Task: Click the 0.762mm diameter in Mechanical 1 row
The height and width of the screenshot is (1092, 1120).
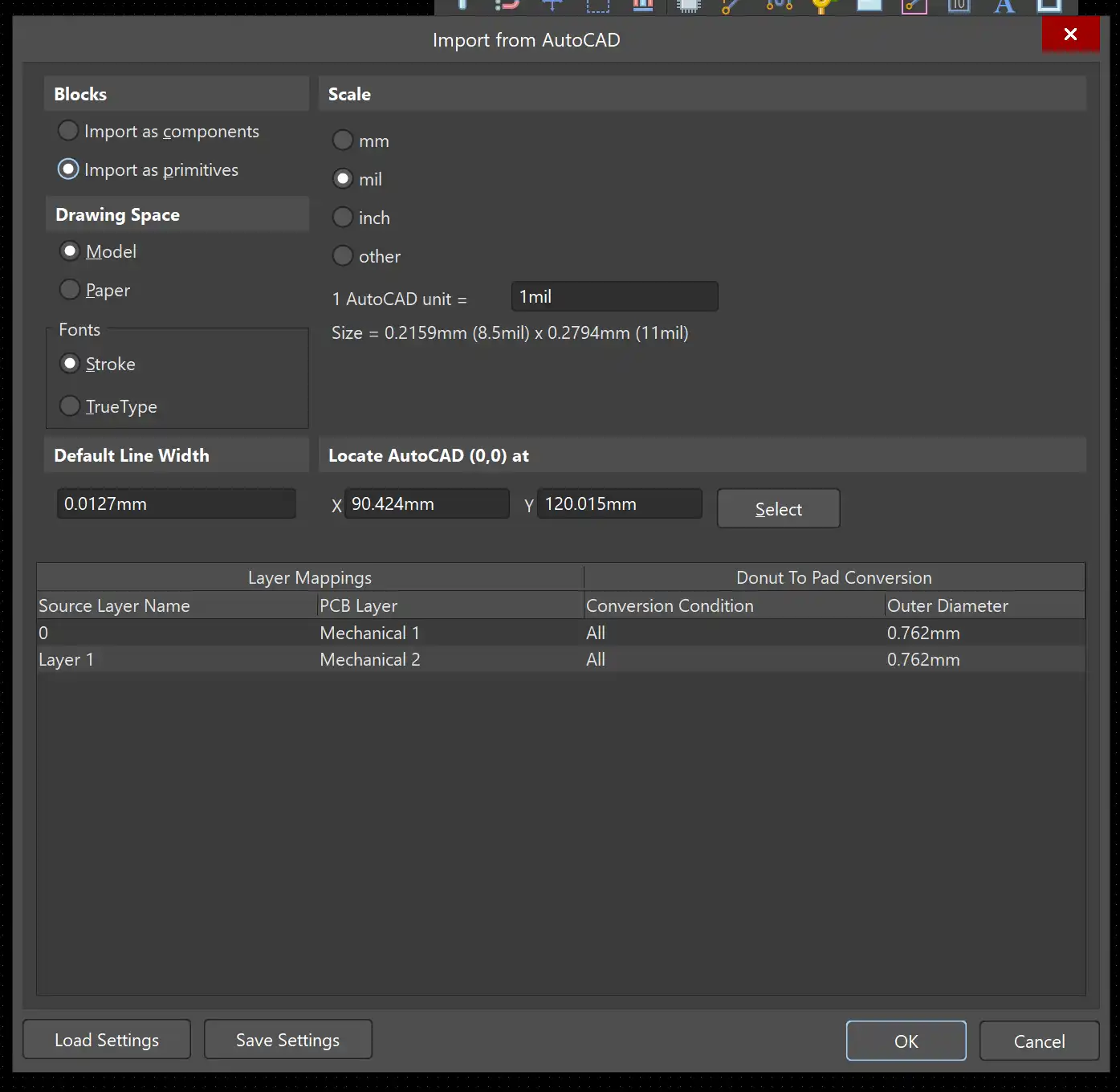Action: 985,633
